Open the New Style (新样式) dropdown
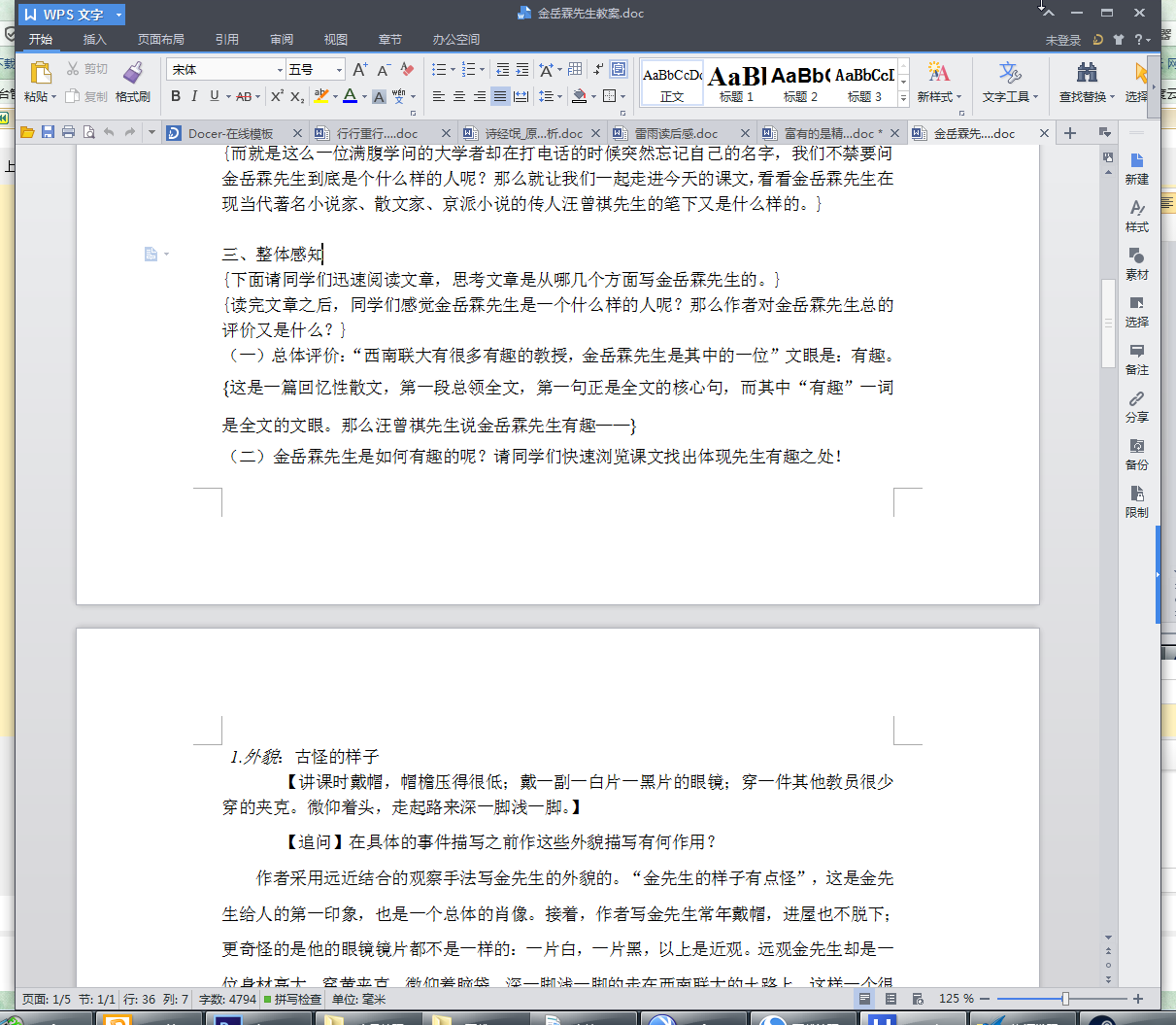Screen dimensions: 1176x1025 tap(939, 83)
